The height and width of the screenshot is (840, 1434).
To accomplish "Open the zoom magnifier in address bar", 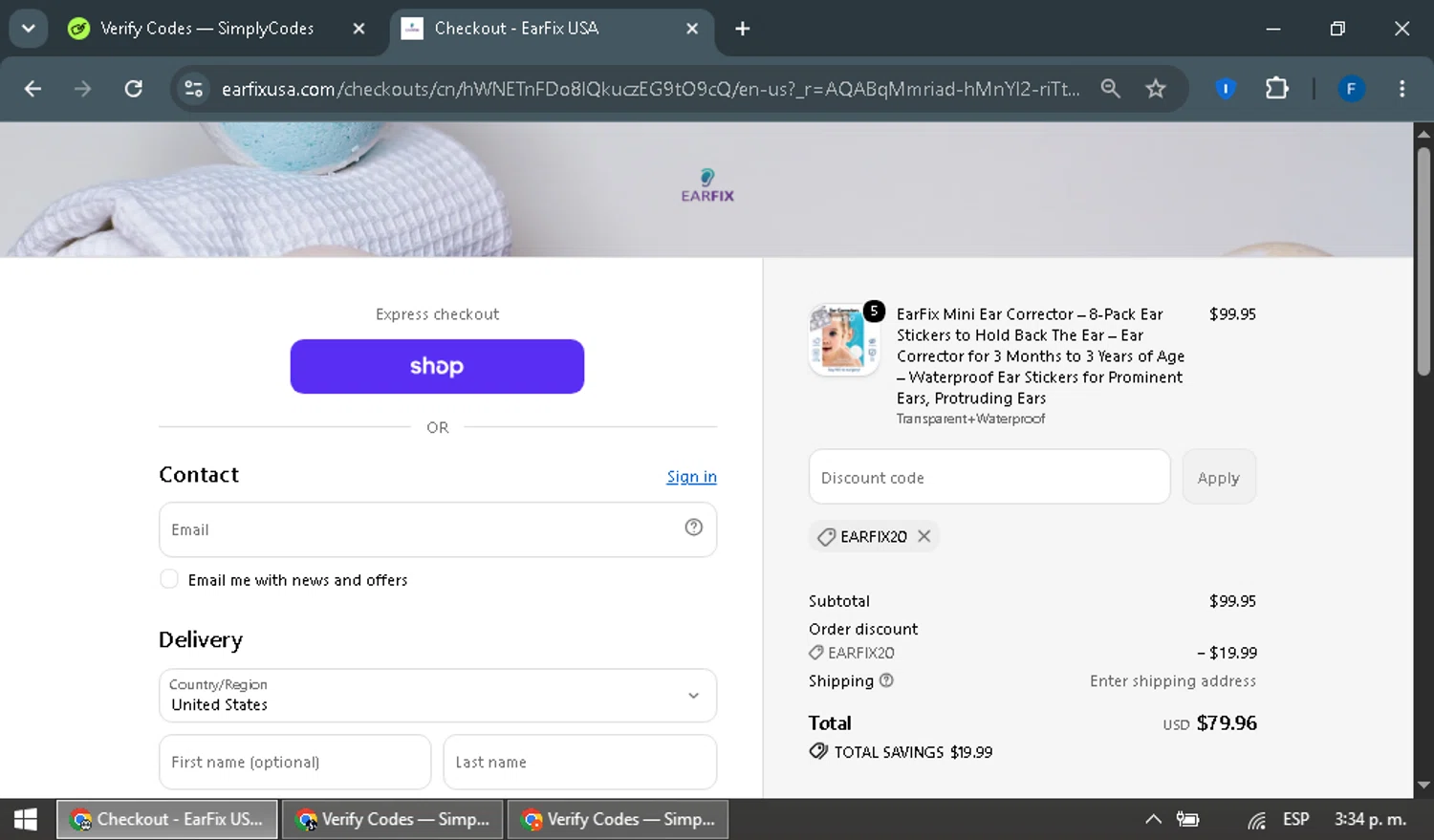I will (1110, 89).
